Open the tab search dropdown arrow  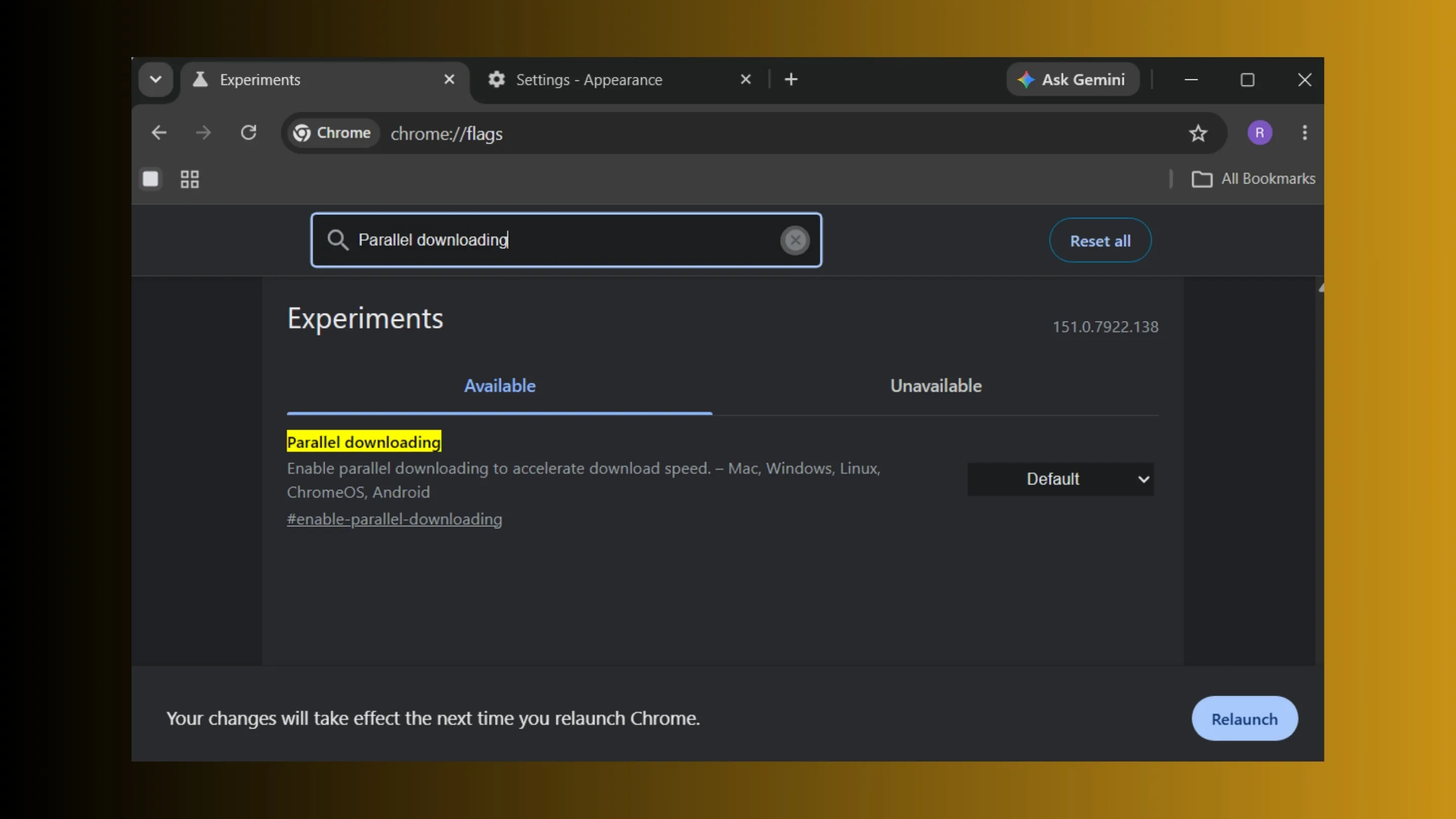click(155, 80)
